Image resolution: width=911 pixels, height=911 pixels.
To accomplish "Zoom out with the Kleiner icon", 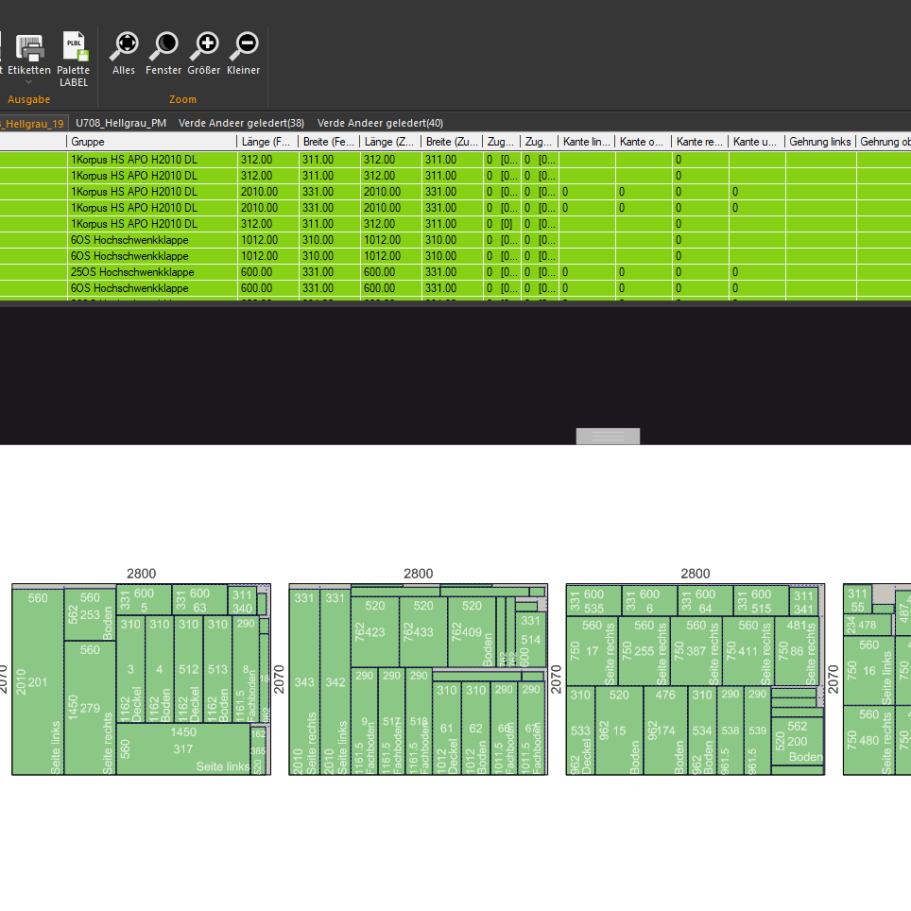I will 243,46.
